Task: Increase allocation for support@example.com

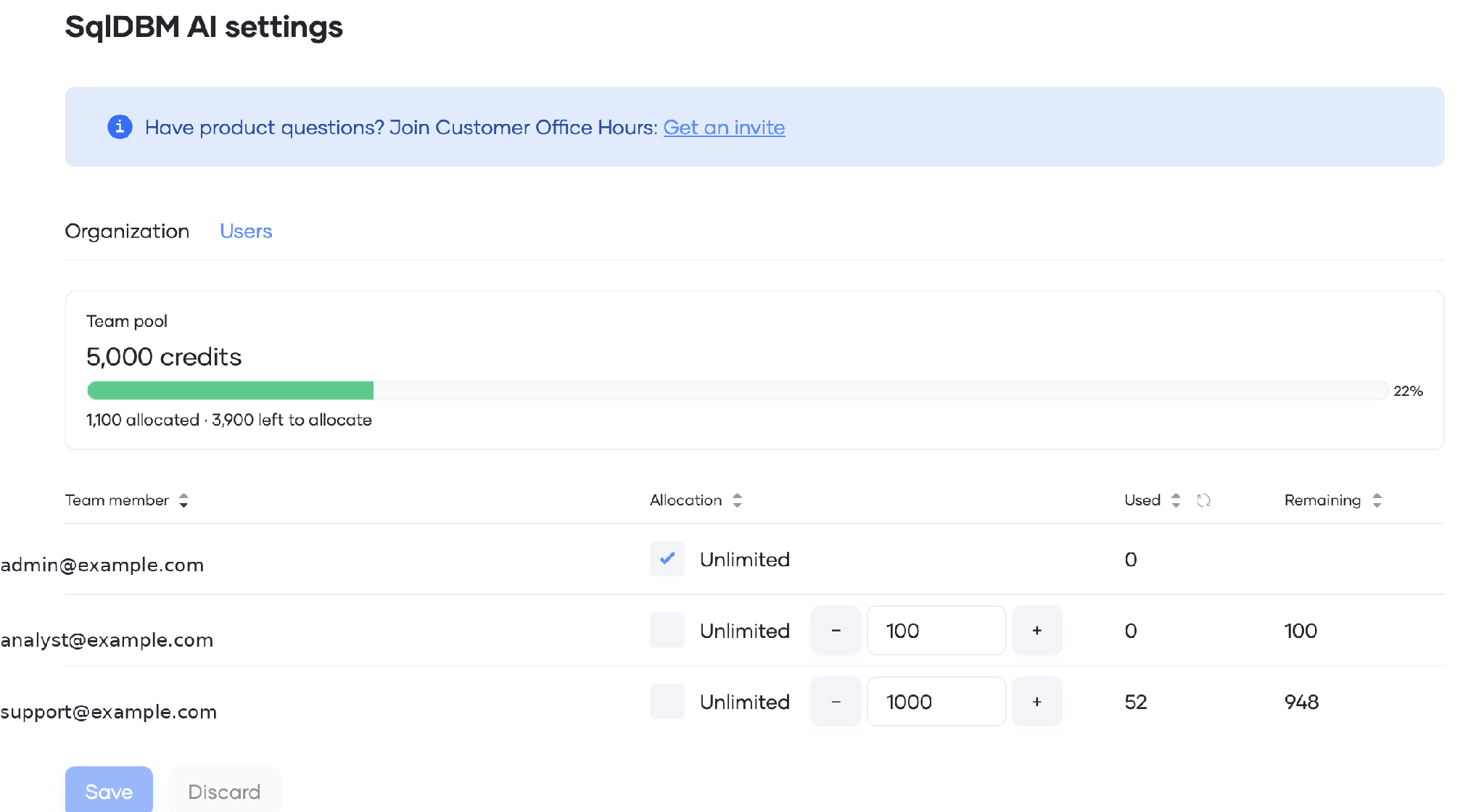Action: 1037,701
